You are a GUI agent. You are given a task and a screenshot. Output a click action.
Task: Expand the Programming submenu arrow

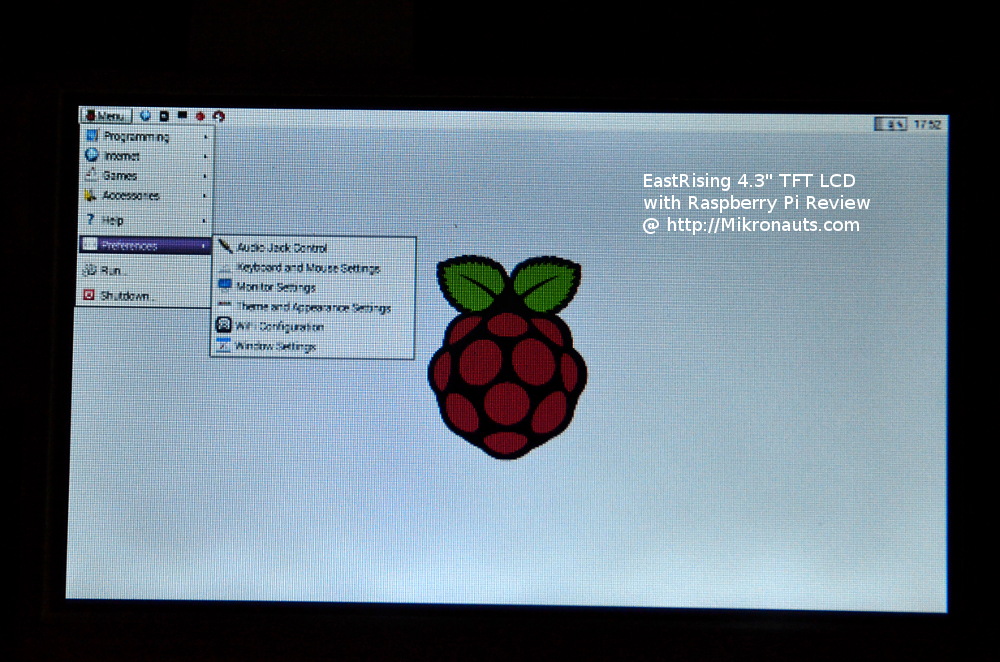pyautogui.click(x=205, y=136)
